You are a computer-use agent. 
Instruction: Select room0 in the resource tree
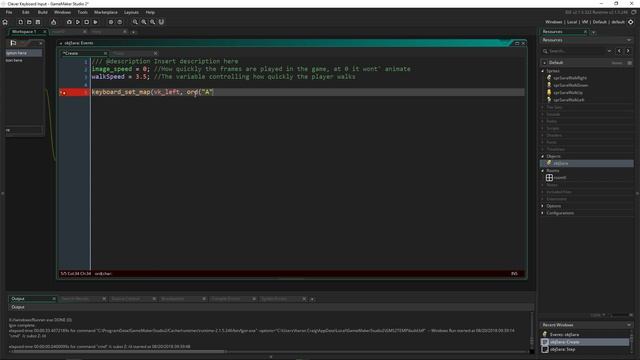[x=560, y=178]
